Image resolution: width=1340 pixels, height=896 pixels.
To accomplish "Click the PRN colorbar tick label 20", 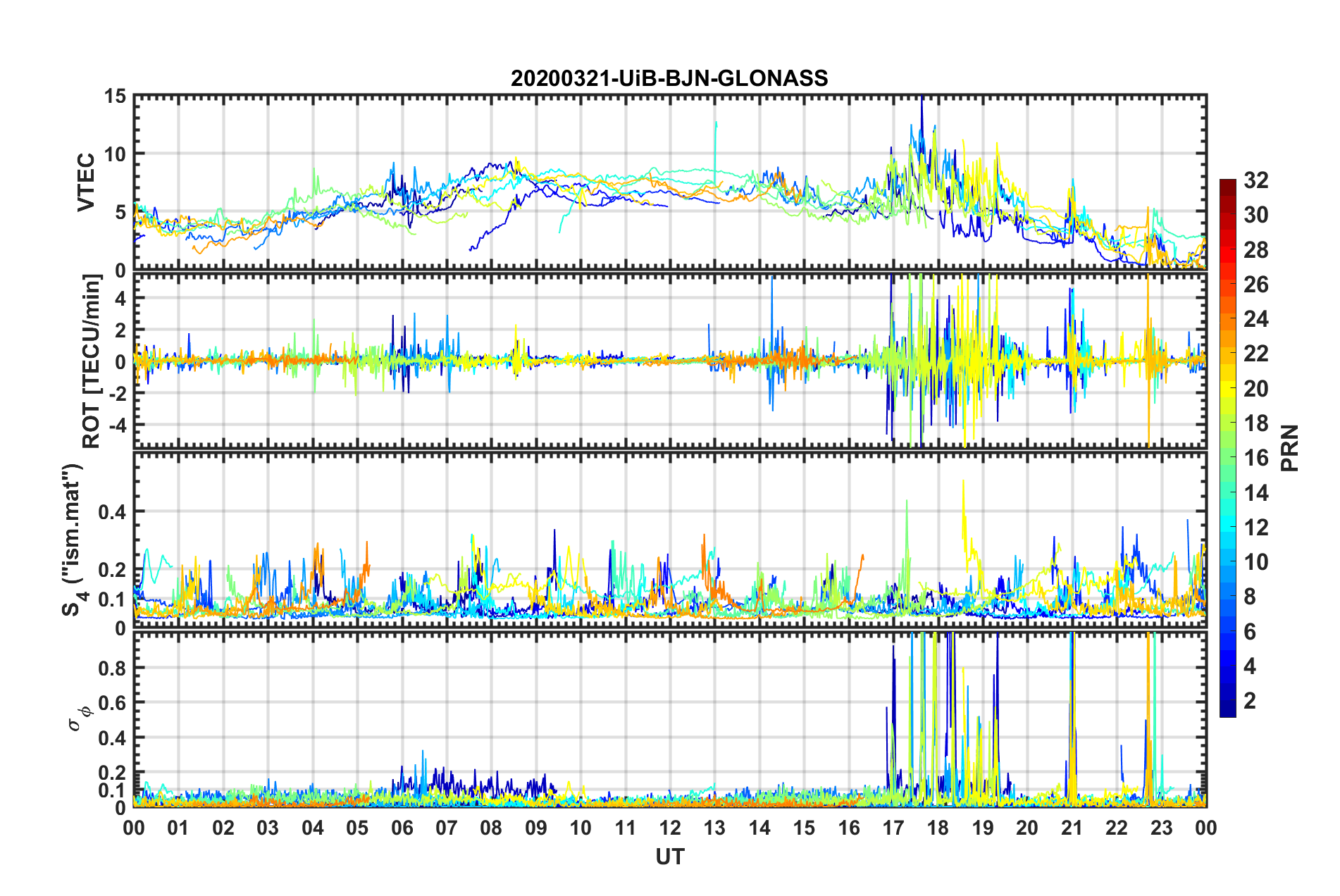I will [1255, 389].
